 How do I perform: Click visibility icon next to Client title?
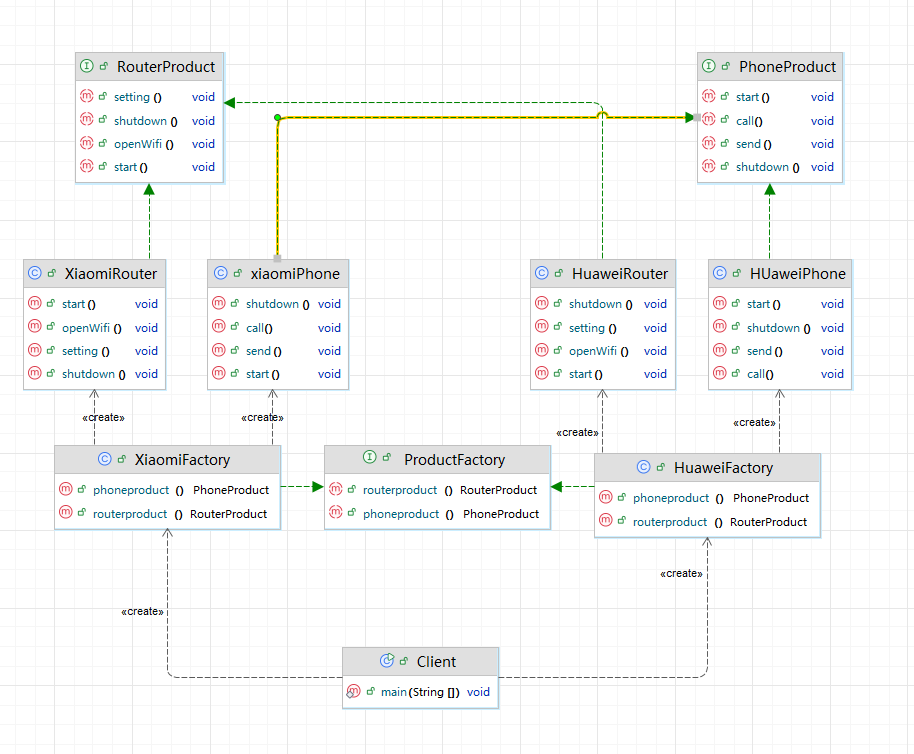(x=403, y=661)
